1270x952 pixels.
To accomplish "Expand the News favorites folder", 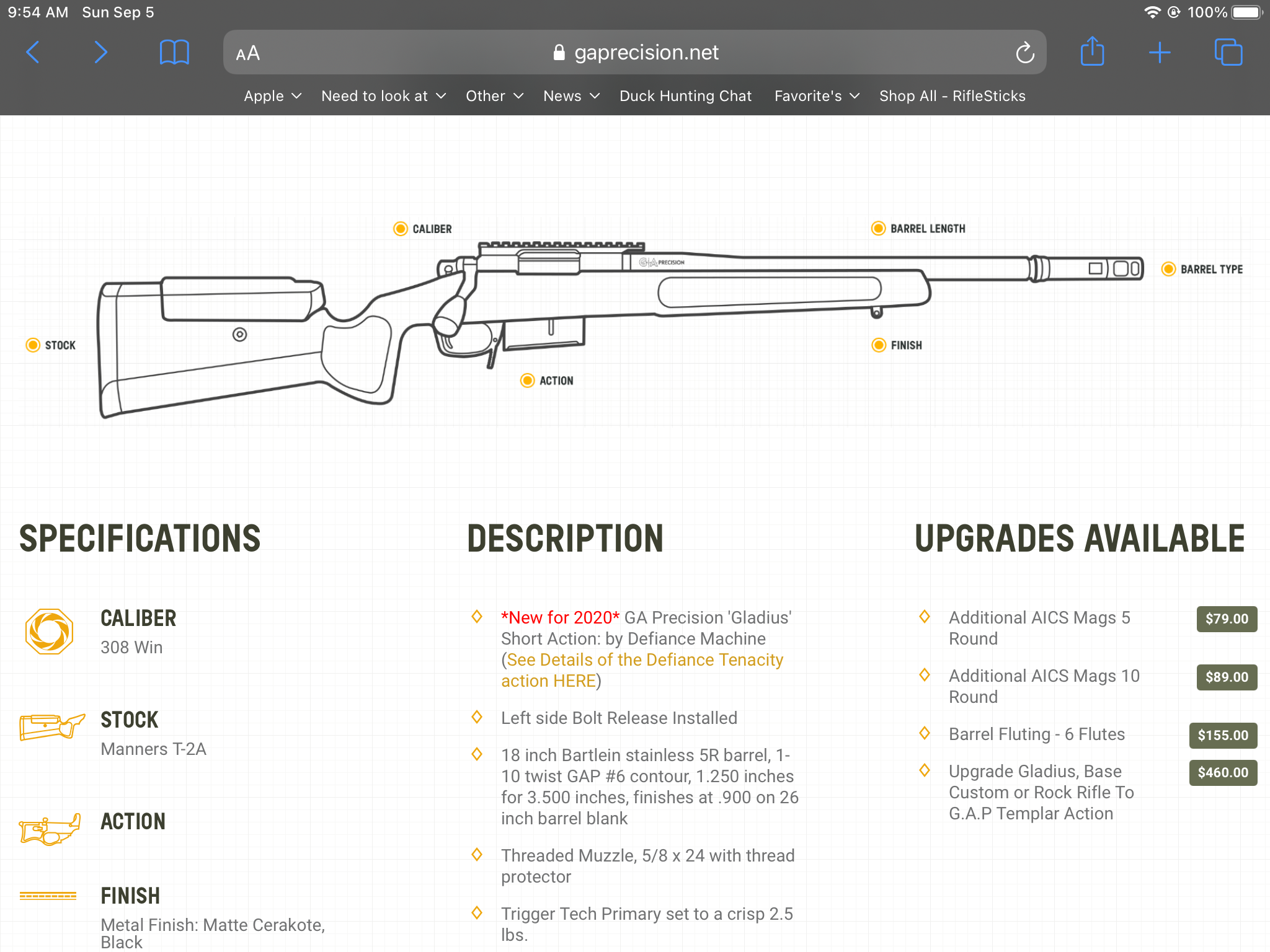I will [571, 96].
